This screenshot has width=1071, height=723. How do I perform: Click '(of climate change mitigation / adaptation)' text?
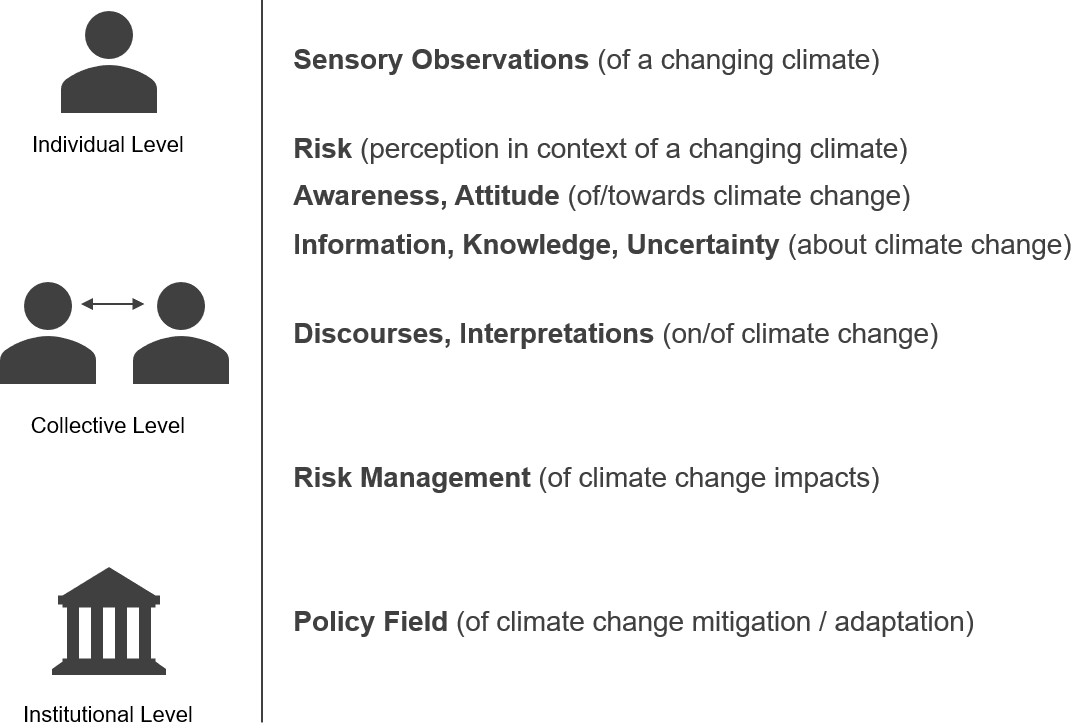(x=715, y=622)
